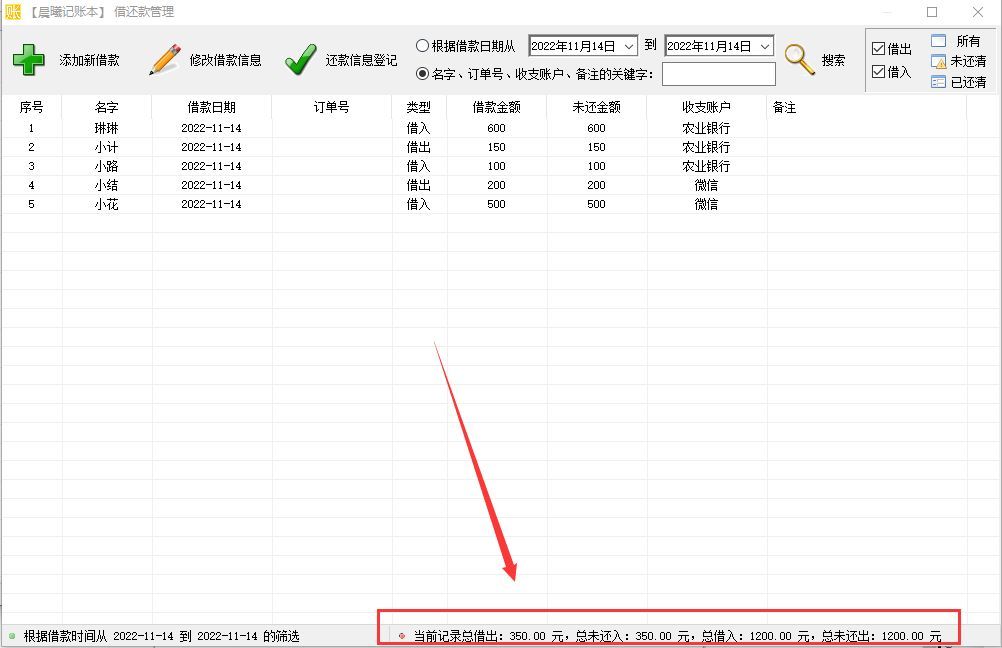This screenshot has height=648, width=1002.
Task: Select the 根据借款日期从 radio button
Action: pos(422,46)
